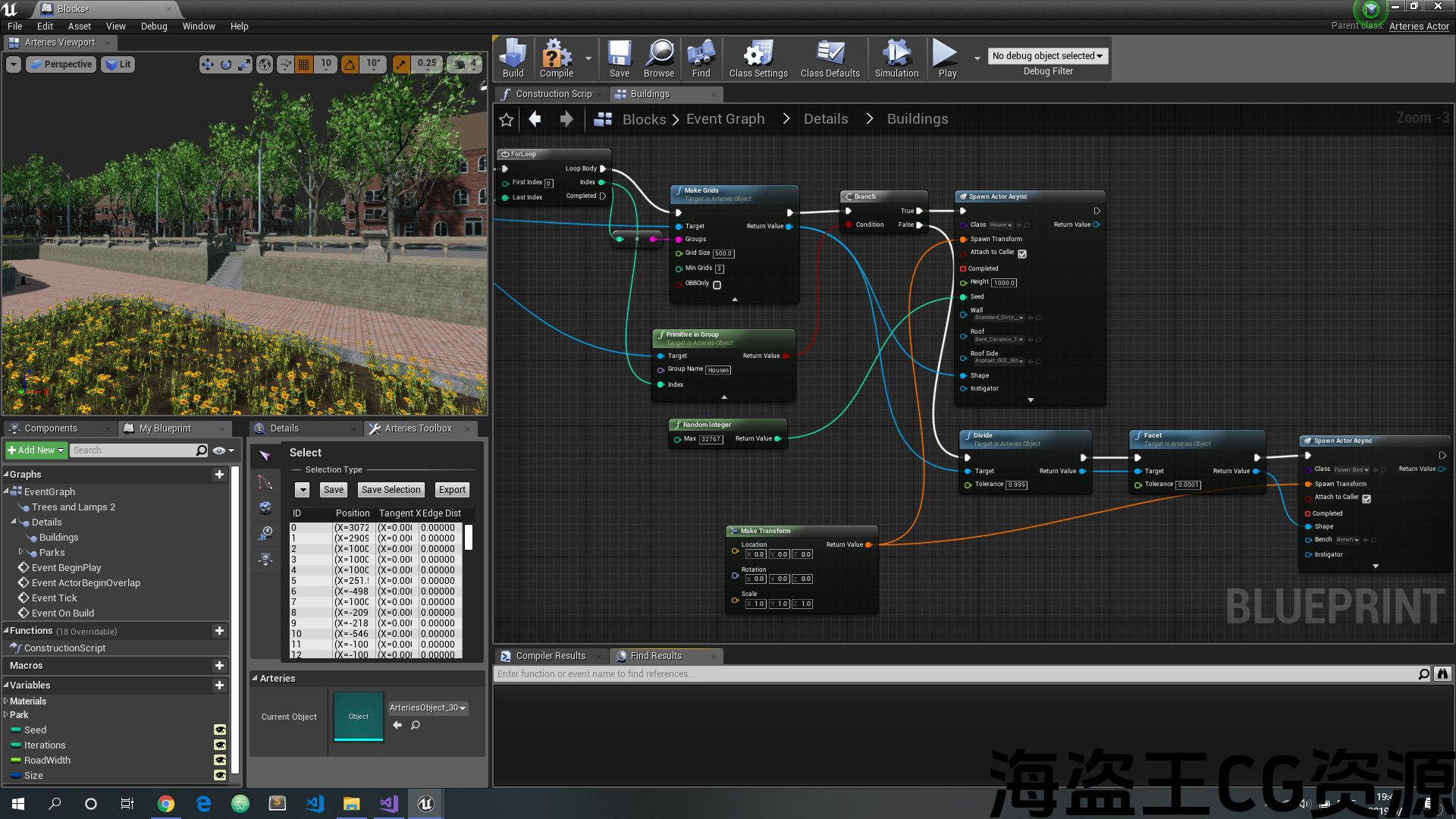Start Simulation from the toolbar

[896, 58]
